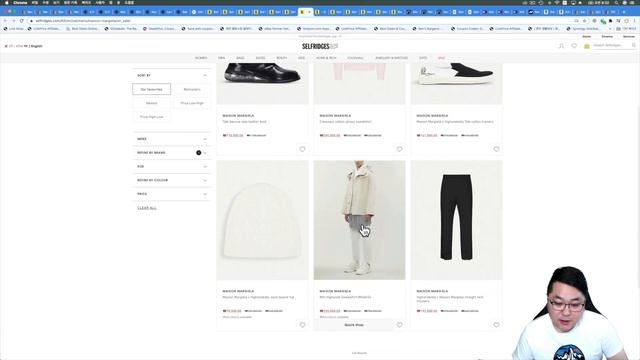Click the Search Selfridges input field
This screenshot has height=360, width=640.
611,45
